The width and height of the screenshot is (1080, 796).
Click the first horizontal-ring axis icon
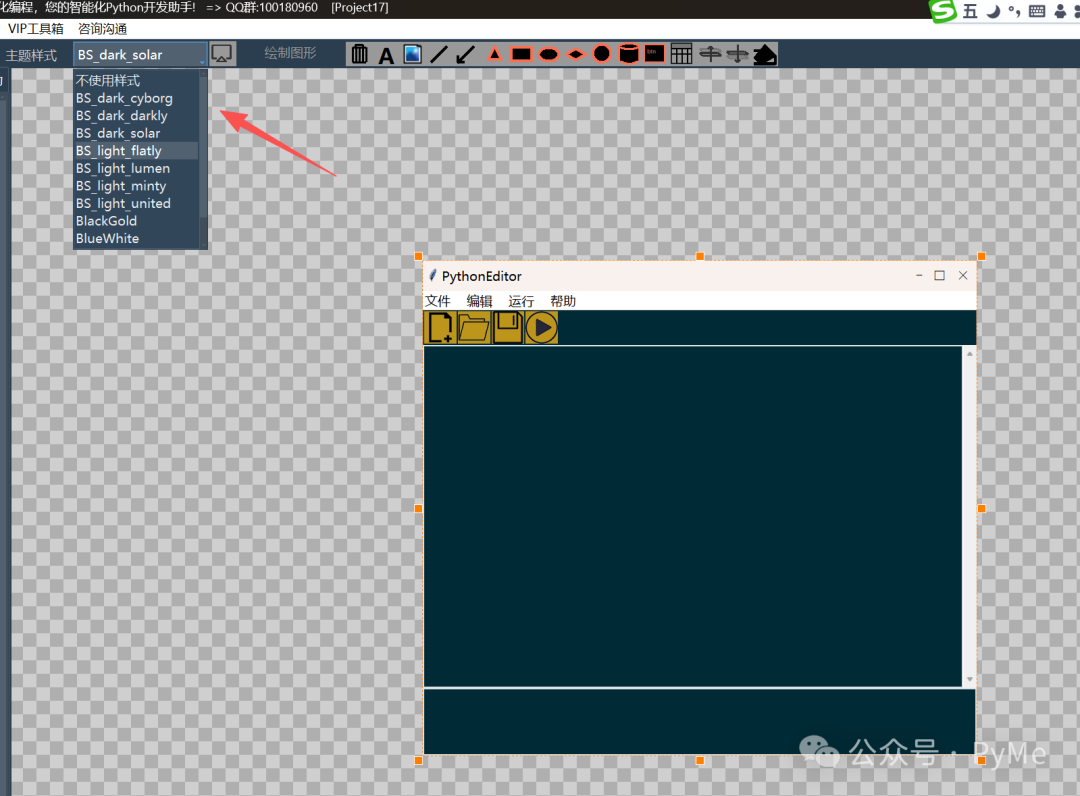point(709,54)
